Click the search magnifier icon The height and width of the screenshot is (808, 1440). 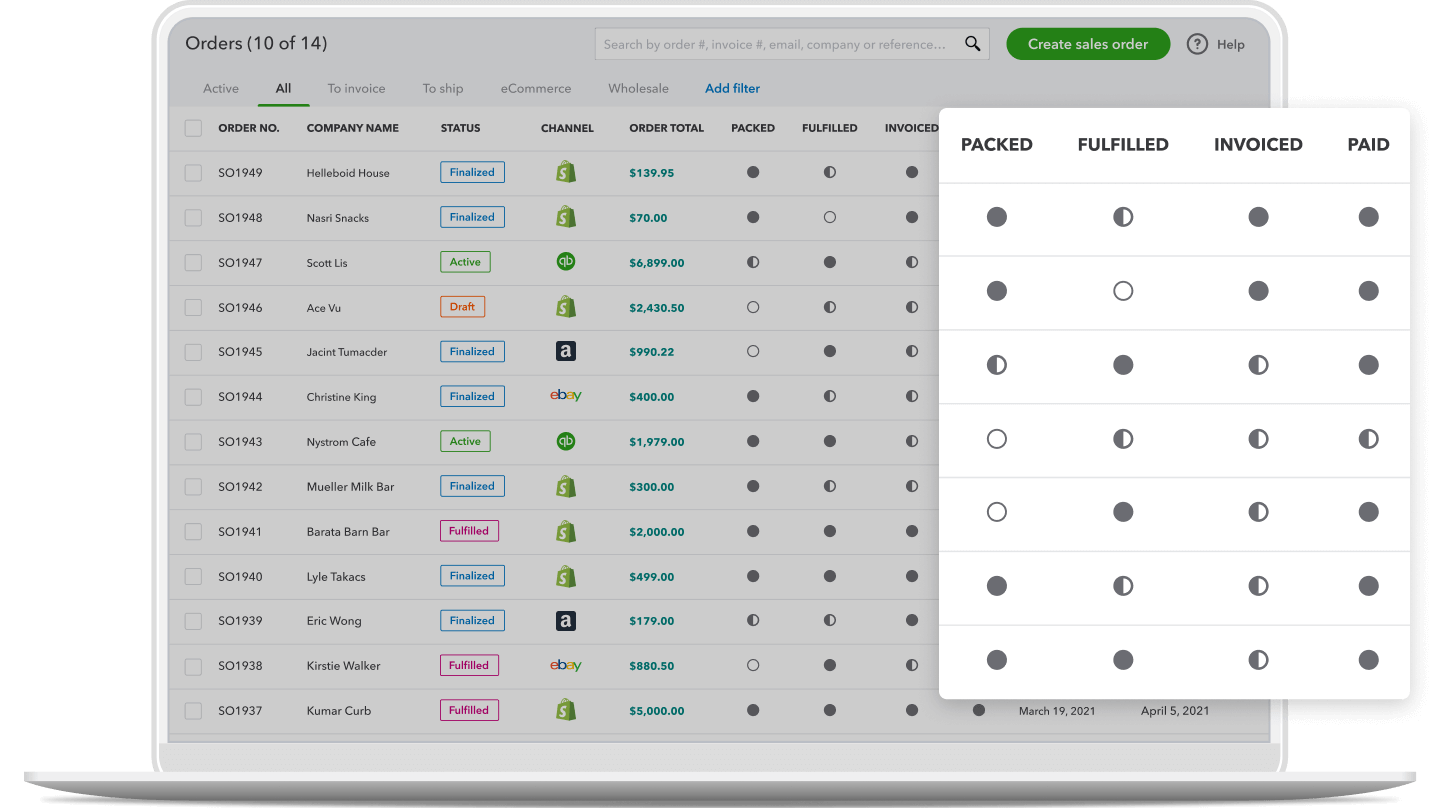[972, 44]
